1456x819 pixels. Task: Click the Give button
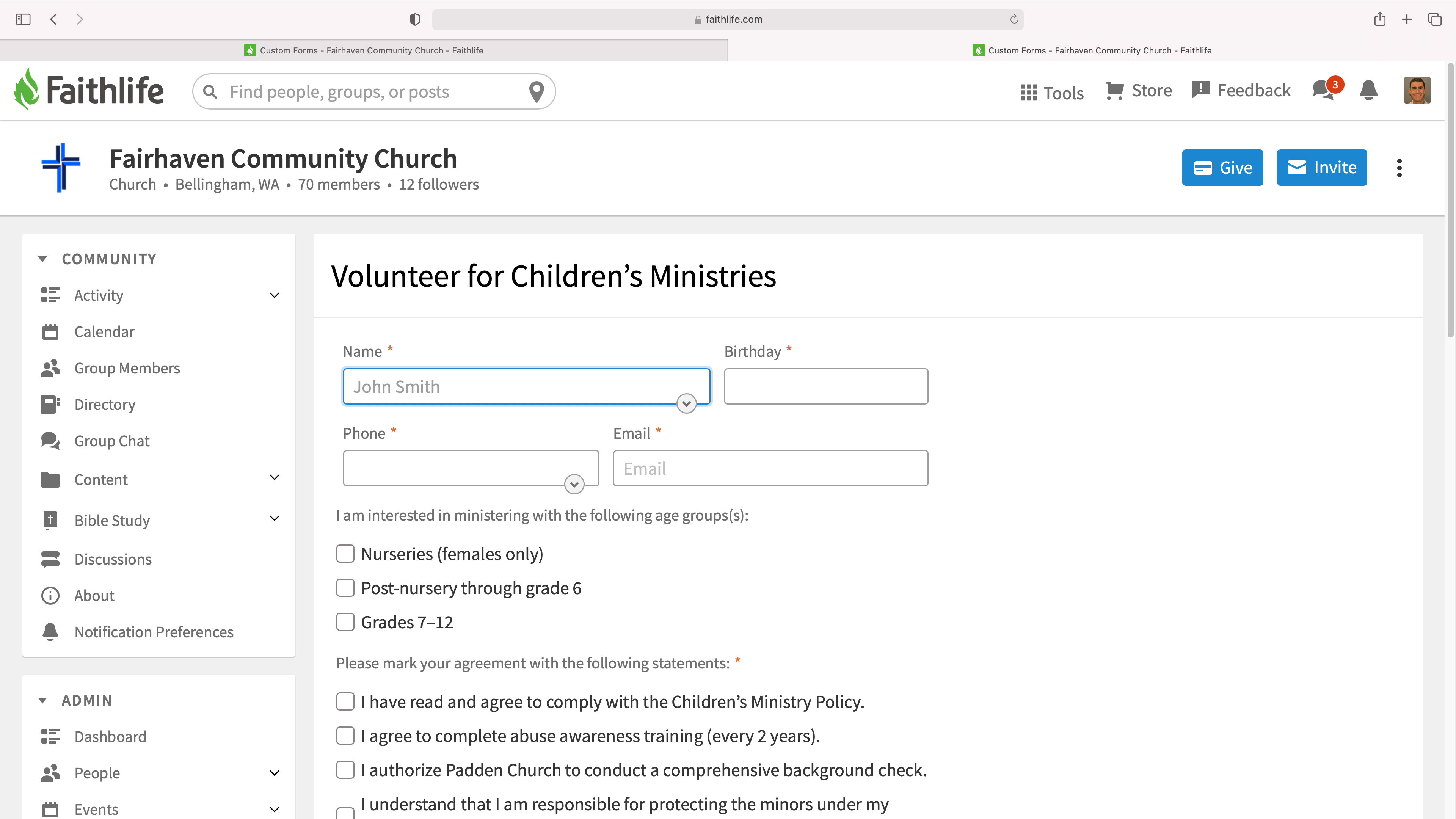(1222, 167)
